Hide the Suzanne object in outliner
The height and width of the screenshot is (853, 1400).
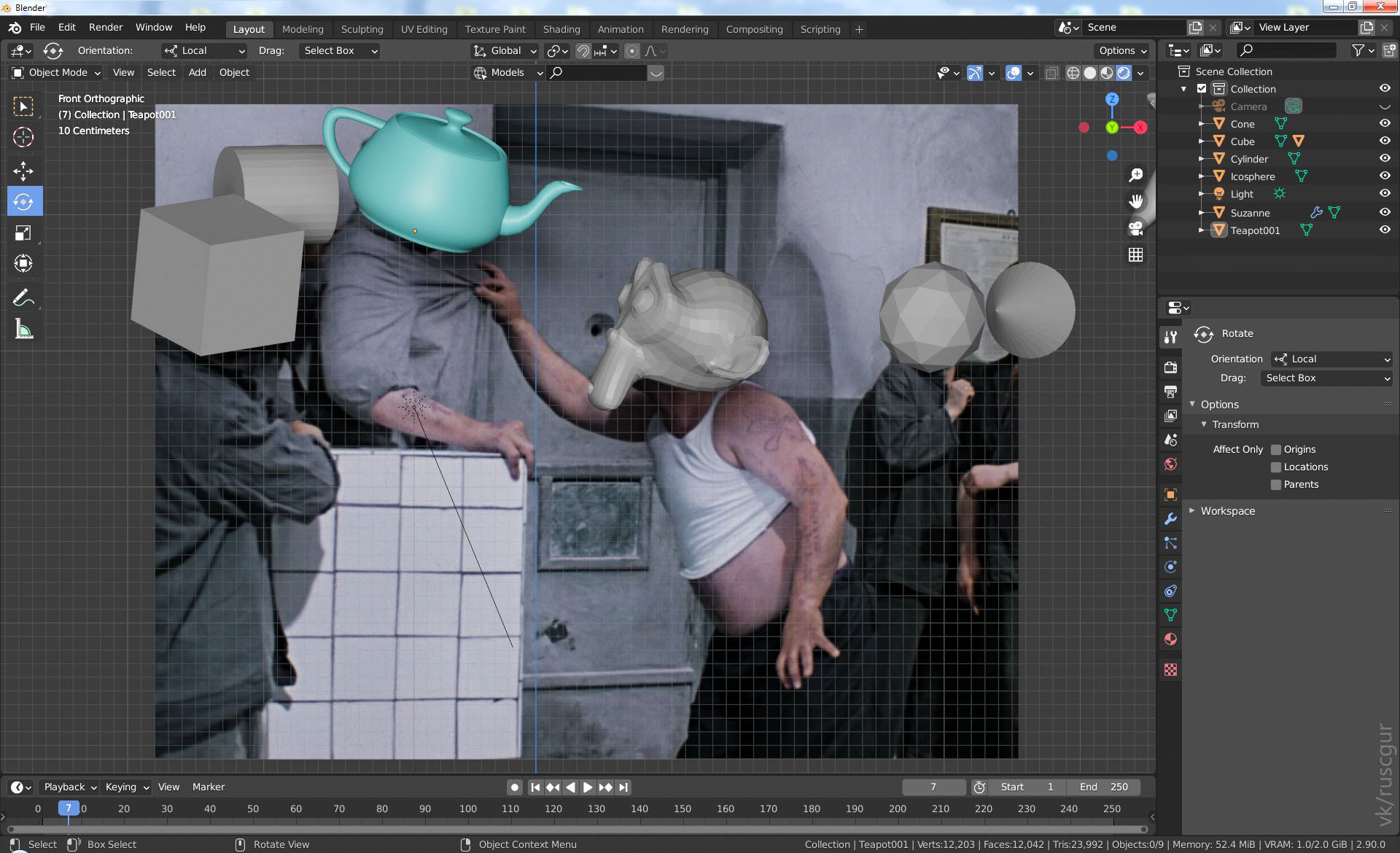(1384, 212)
